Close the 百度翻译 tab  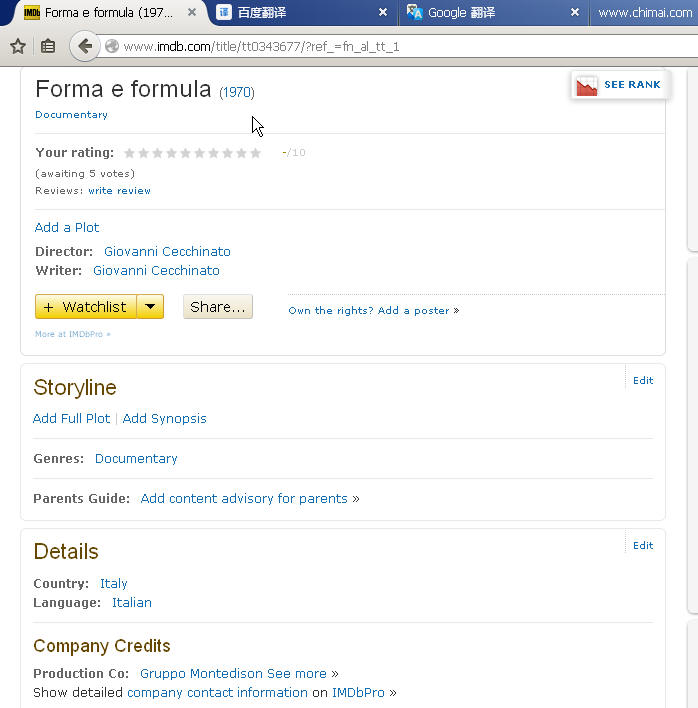tap(383, 12)
